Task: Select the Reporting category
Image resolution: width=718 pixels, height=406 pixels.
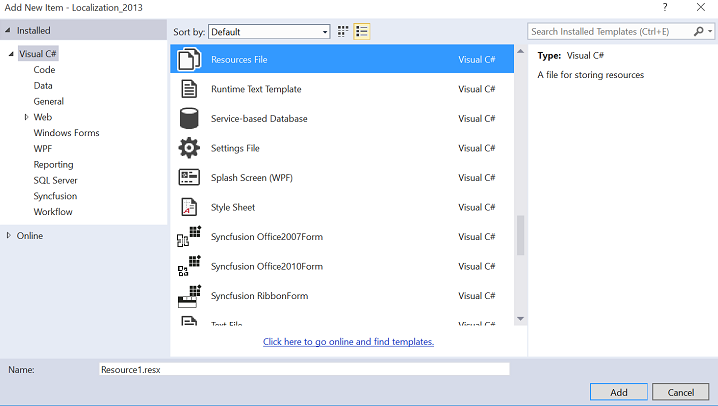Action: point(53,164)
